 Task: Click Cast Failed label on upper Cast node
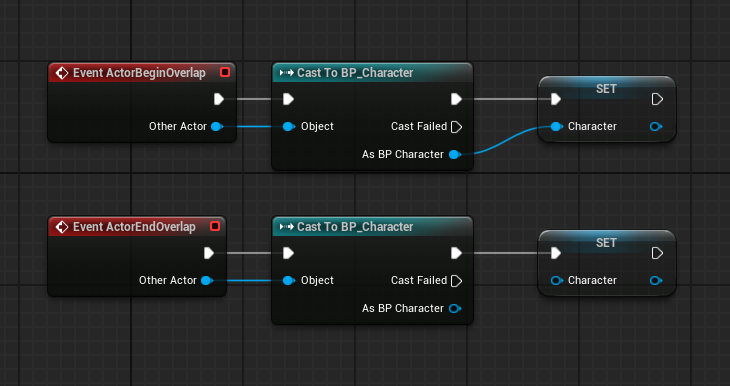pyautogui.click(x=419, y=126)
